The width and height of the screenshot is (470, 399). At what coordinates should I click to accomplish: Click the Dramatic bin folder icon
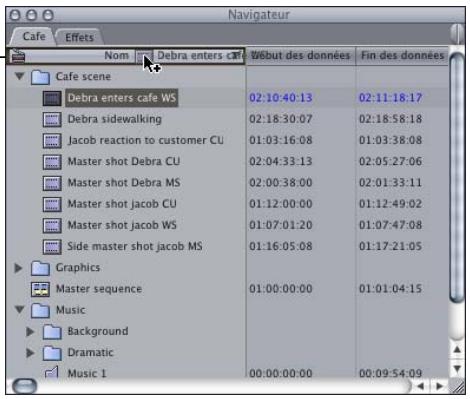tap(52, 353)
